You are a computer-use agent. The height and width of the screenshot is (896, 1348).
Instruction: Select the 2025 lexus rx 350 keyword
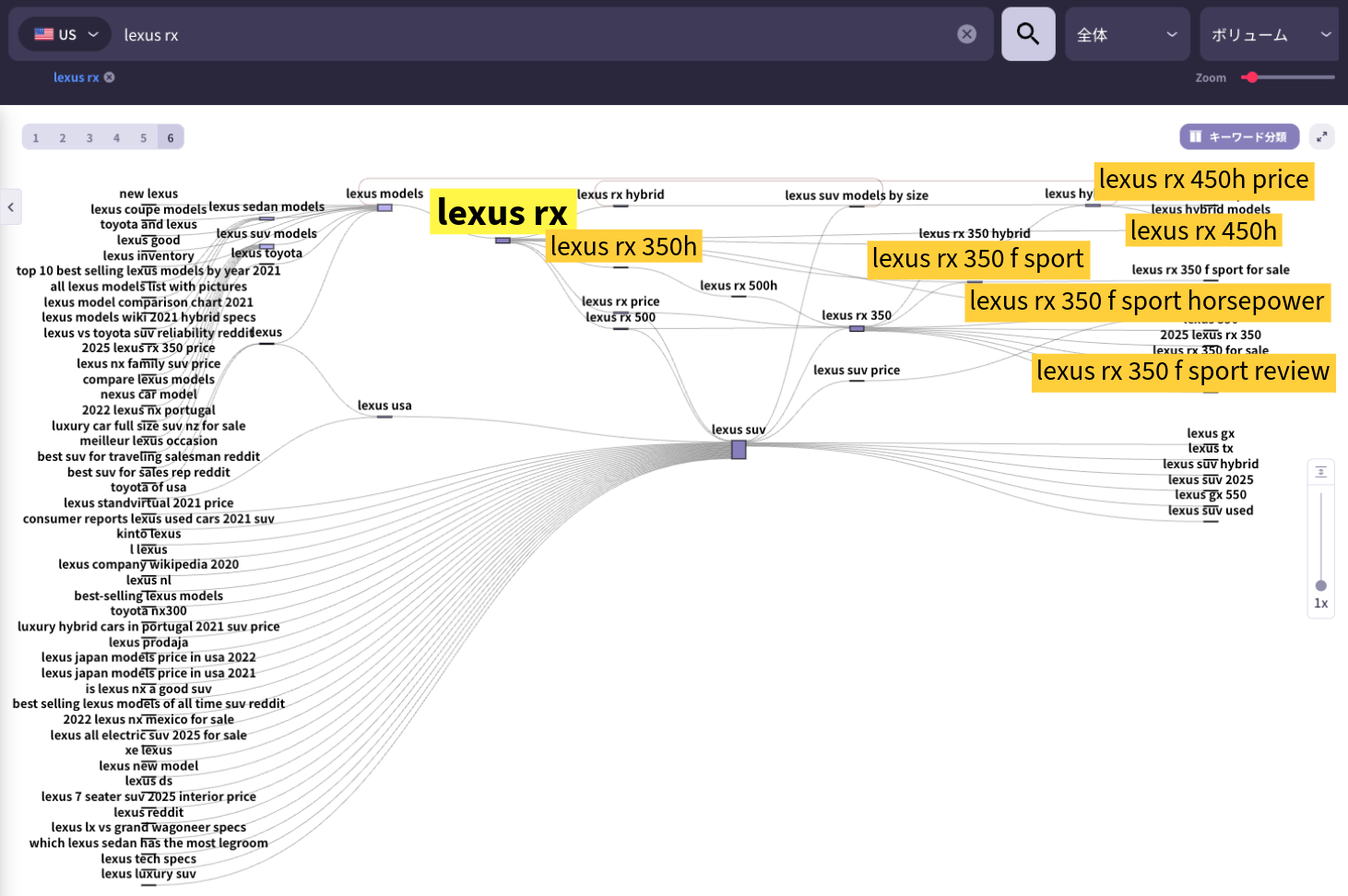point(1211,335)
